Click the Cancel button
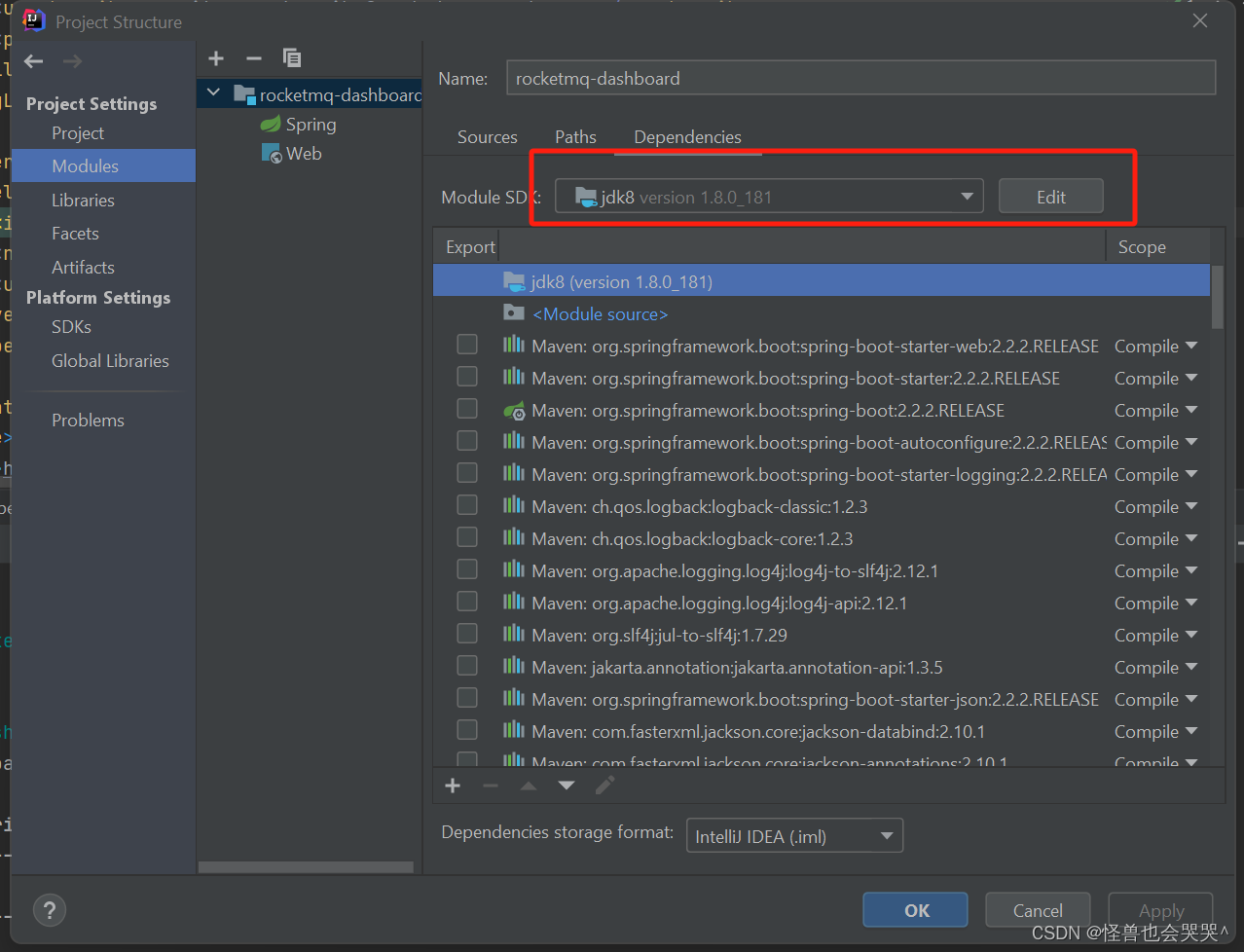1244x952 pixels. (x=1038, y=910)
